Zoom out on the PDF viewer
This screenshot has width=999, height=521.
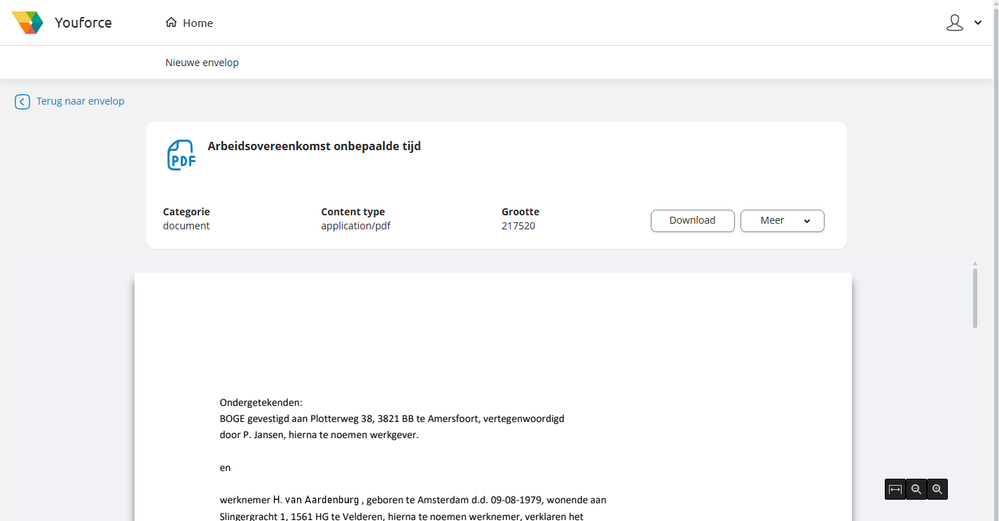click(916, 489)
